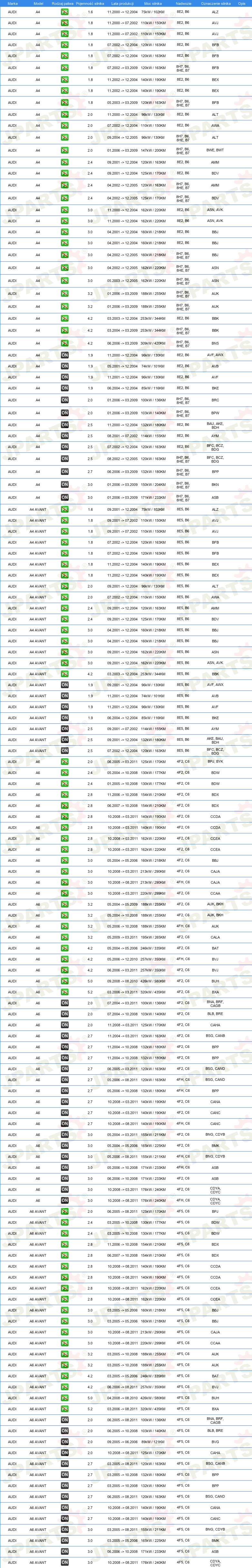Click diesel icon in BAU, AKE, BDH row
The image size is (252, 1568).
click(x=64, y=426)
